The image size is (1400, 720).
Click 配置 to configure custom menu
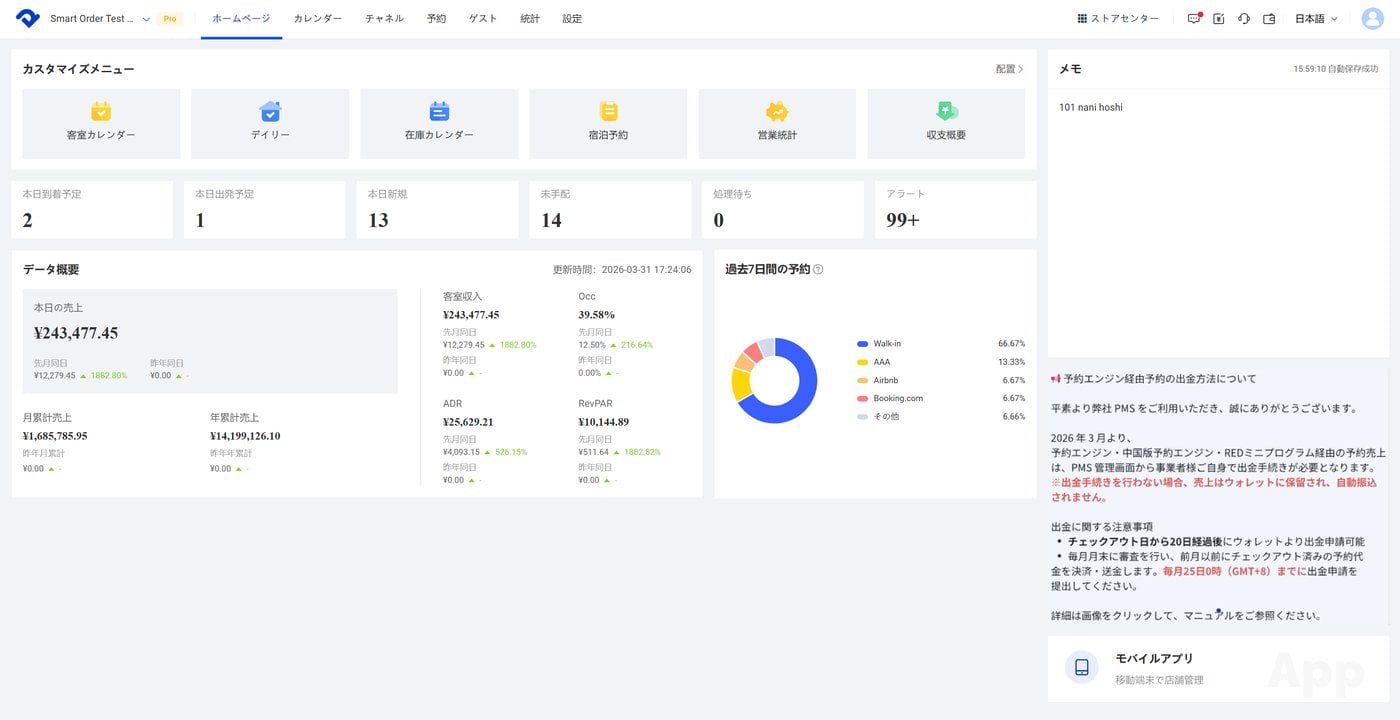[1009, 69]
